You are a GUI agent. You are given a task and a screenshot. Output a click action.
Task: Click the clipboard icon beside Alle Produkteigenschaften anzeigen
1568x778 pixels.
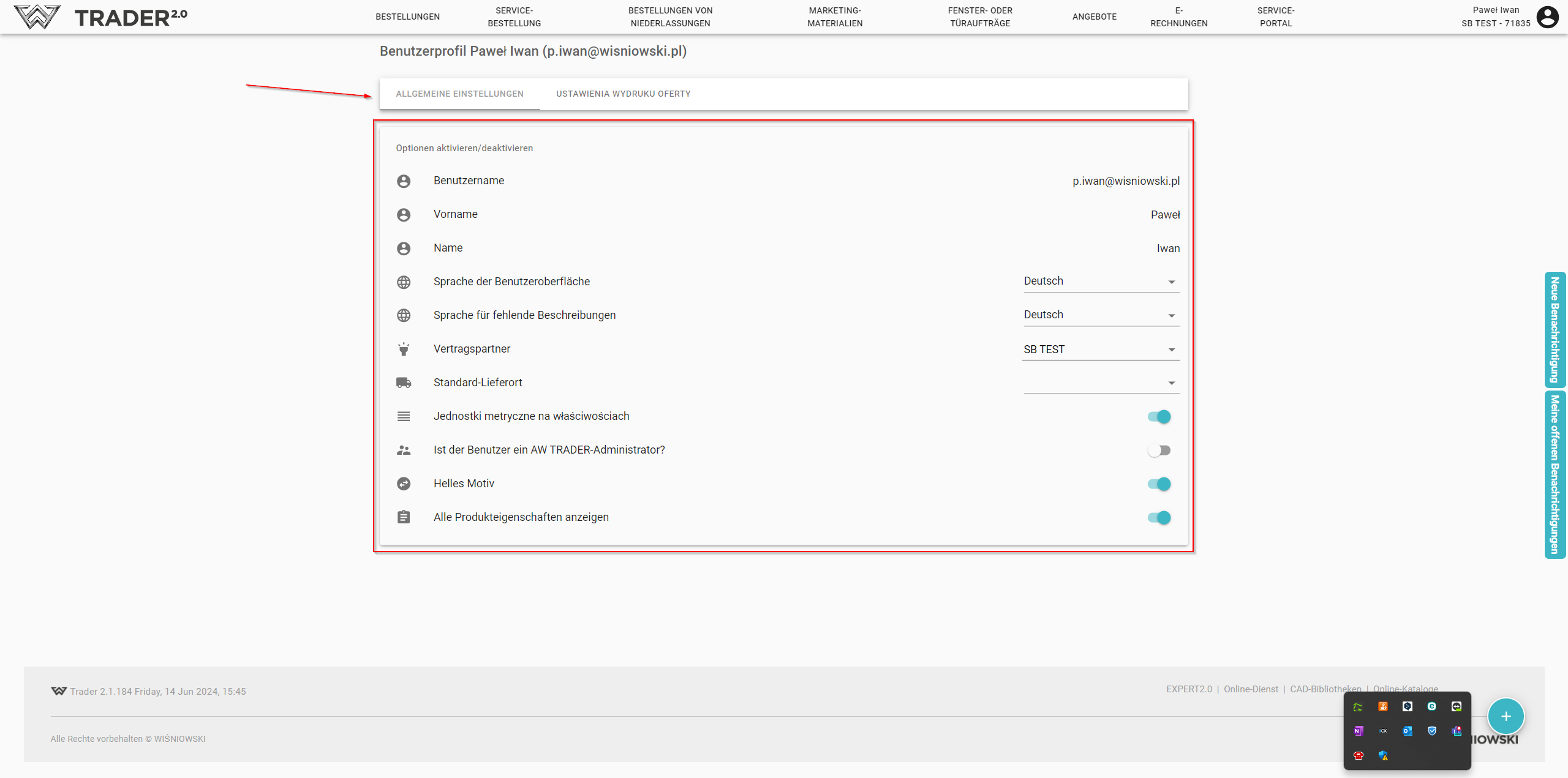point(404,517)
